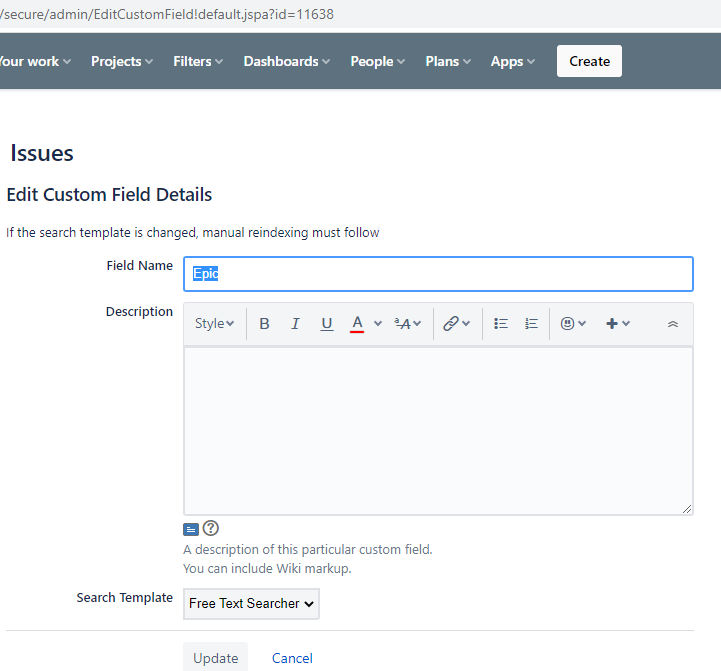721x671 pixels.
Task: Click inside the Description text area
Action: click(x=438, y=431)
